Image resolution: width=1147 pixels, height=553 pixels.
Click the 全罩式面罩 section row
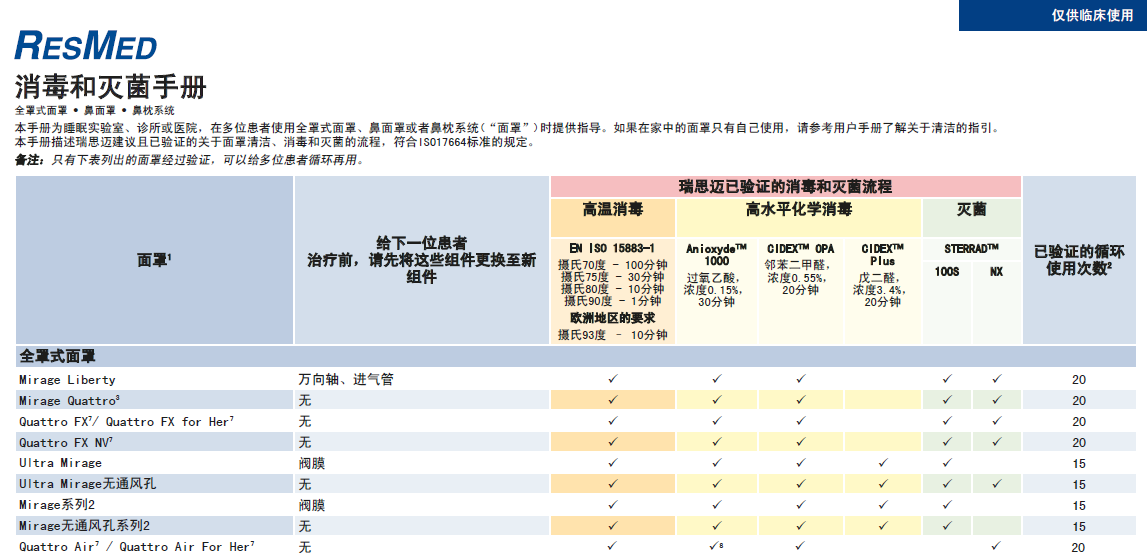click(x=576, y=356)
